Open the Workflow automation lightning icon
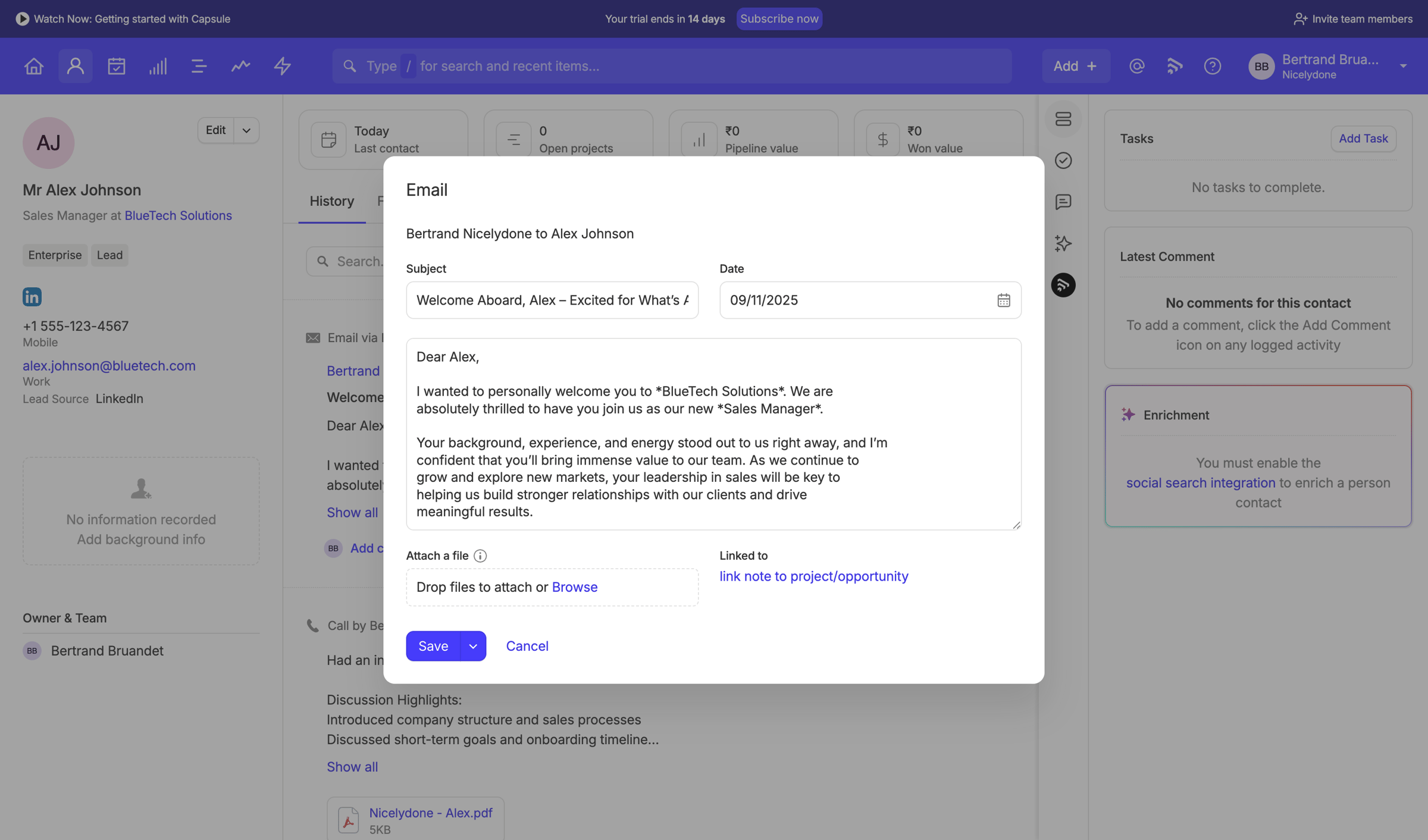This screenshot has height=840, width=1428. tap(282, 66)
